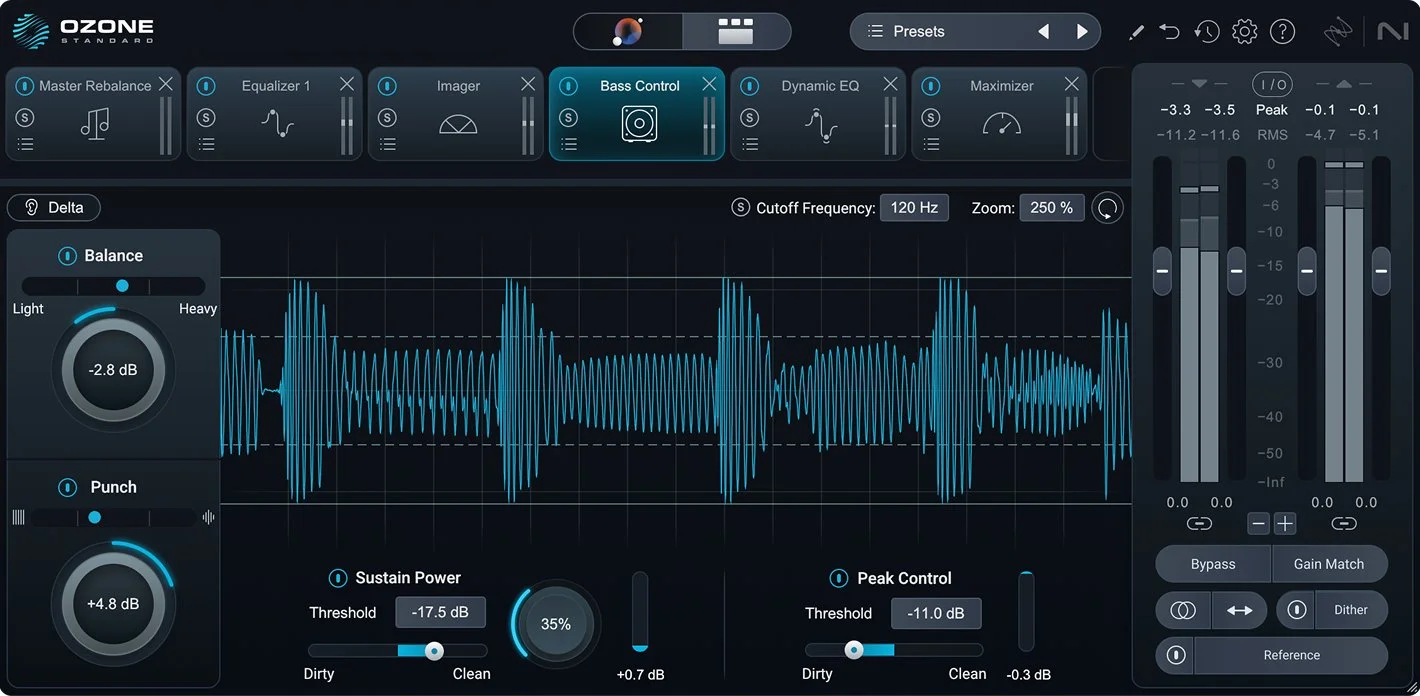Enable the Bypass button

coord(1213,563)
